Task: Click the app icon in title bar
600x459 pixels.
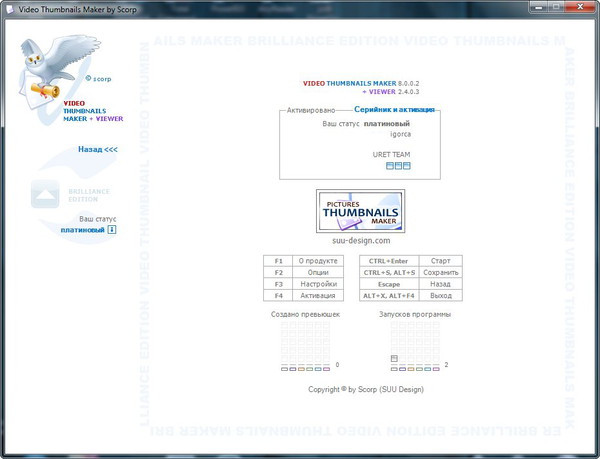Action: pos(9,8)
